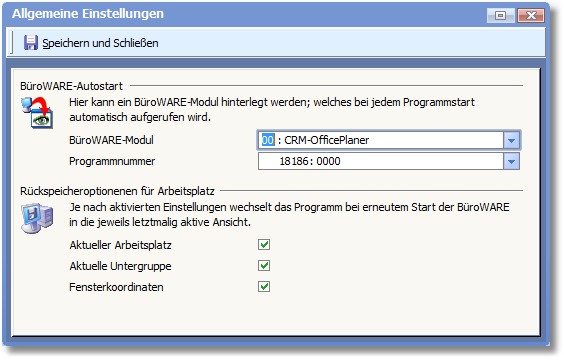The height and width of the screenshot is (360, 564).
Task: Click the toolbar grip handle left of save
Action: point(12,43)
